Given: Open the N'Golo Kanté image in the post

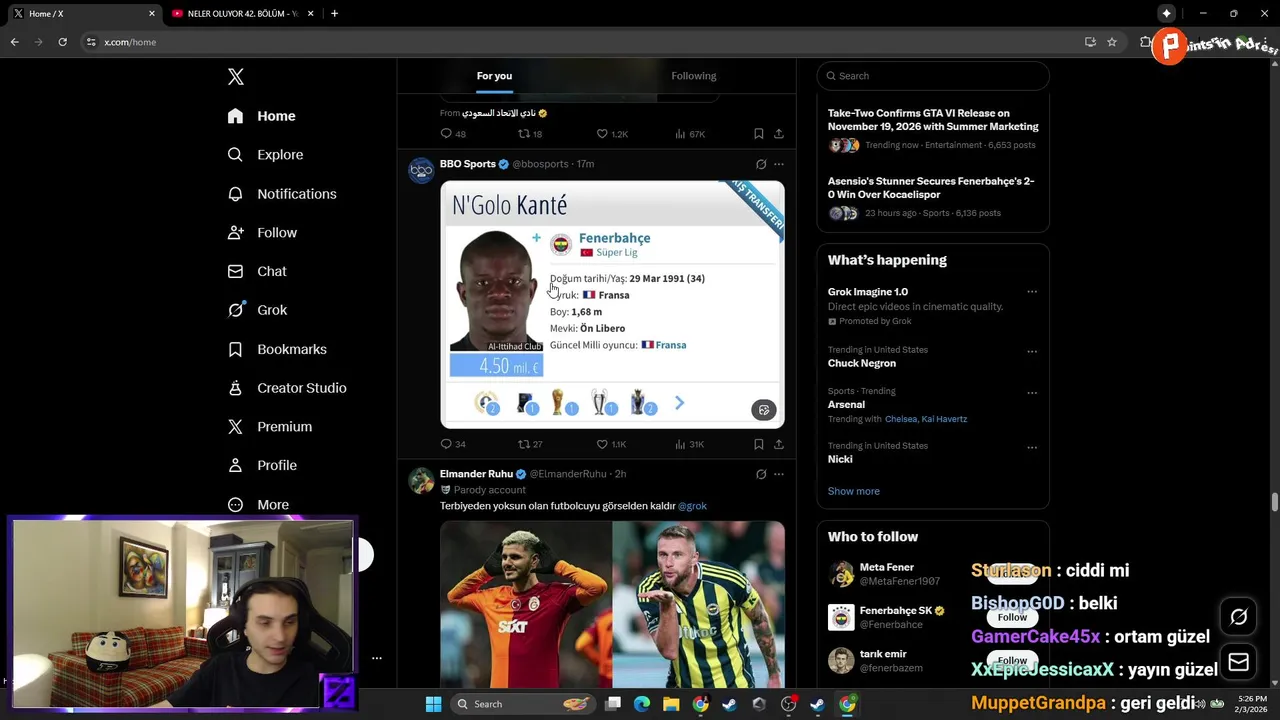Looking at the screenshot, I should (x=612, y=304).
